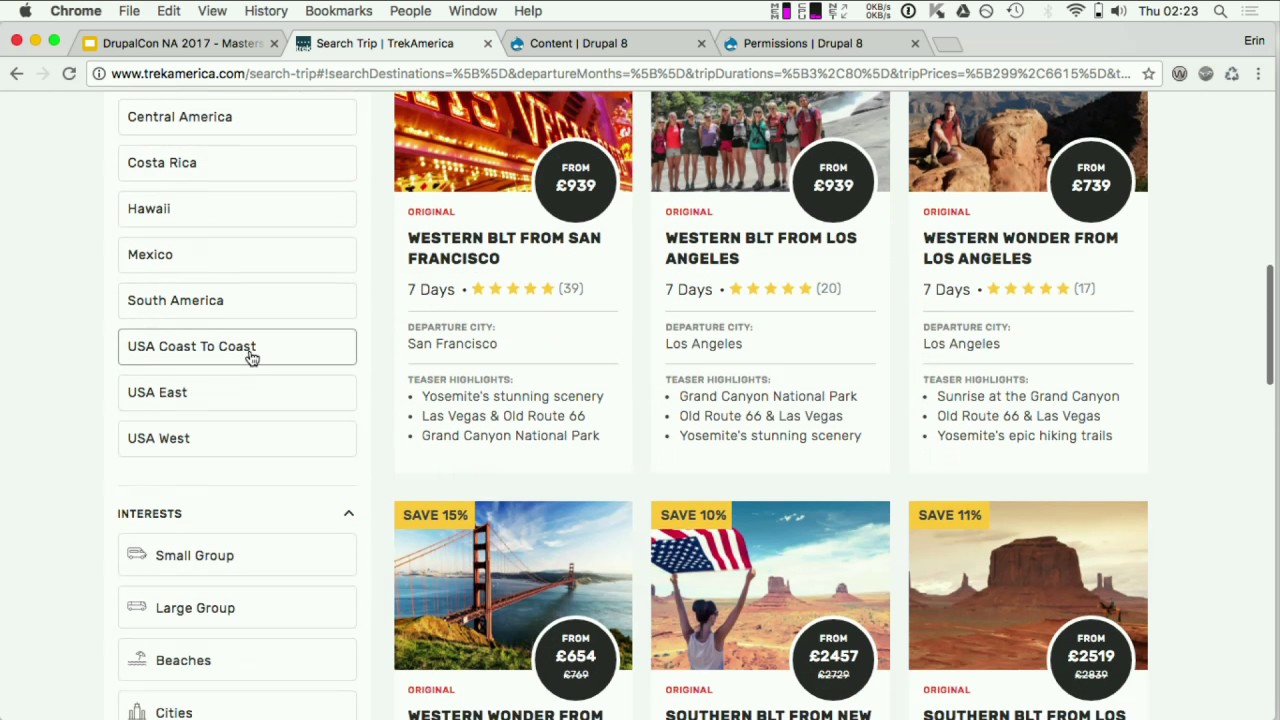Enable the Large Group interest filter
The image size is (1280, 720).
coord(237,608)
